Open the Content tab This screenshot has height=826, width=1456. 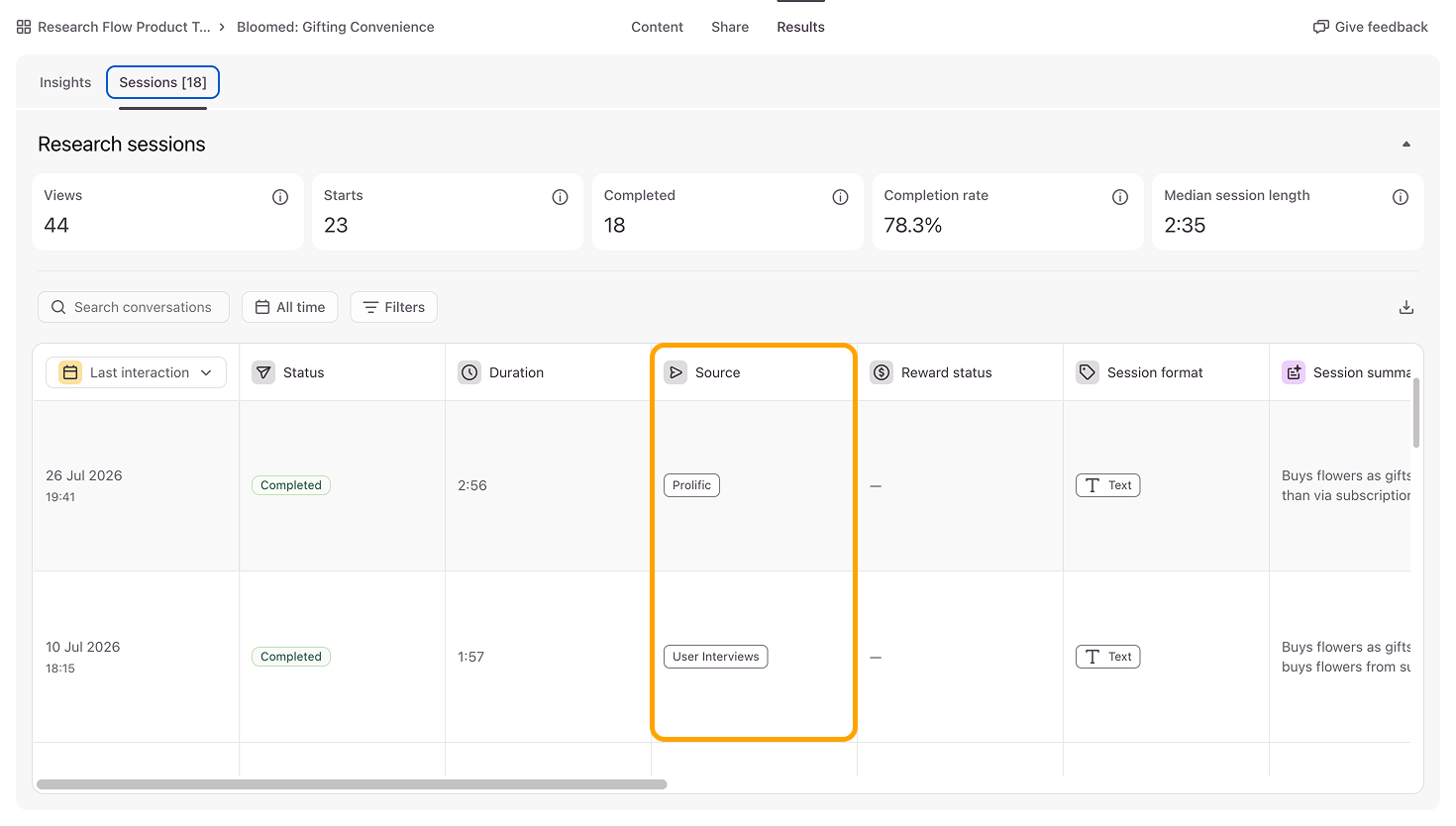click(x=657, y=27)
